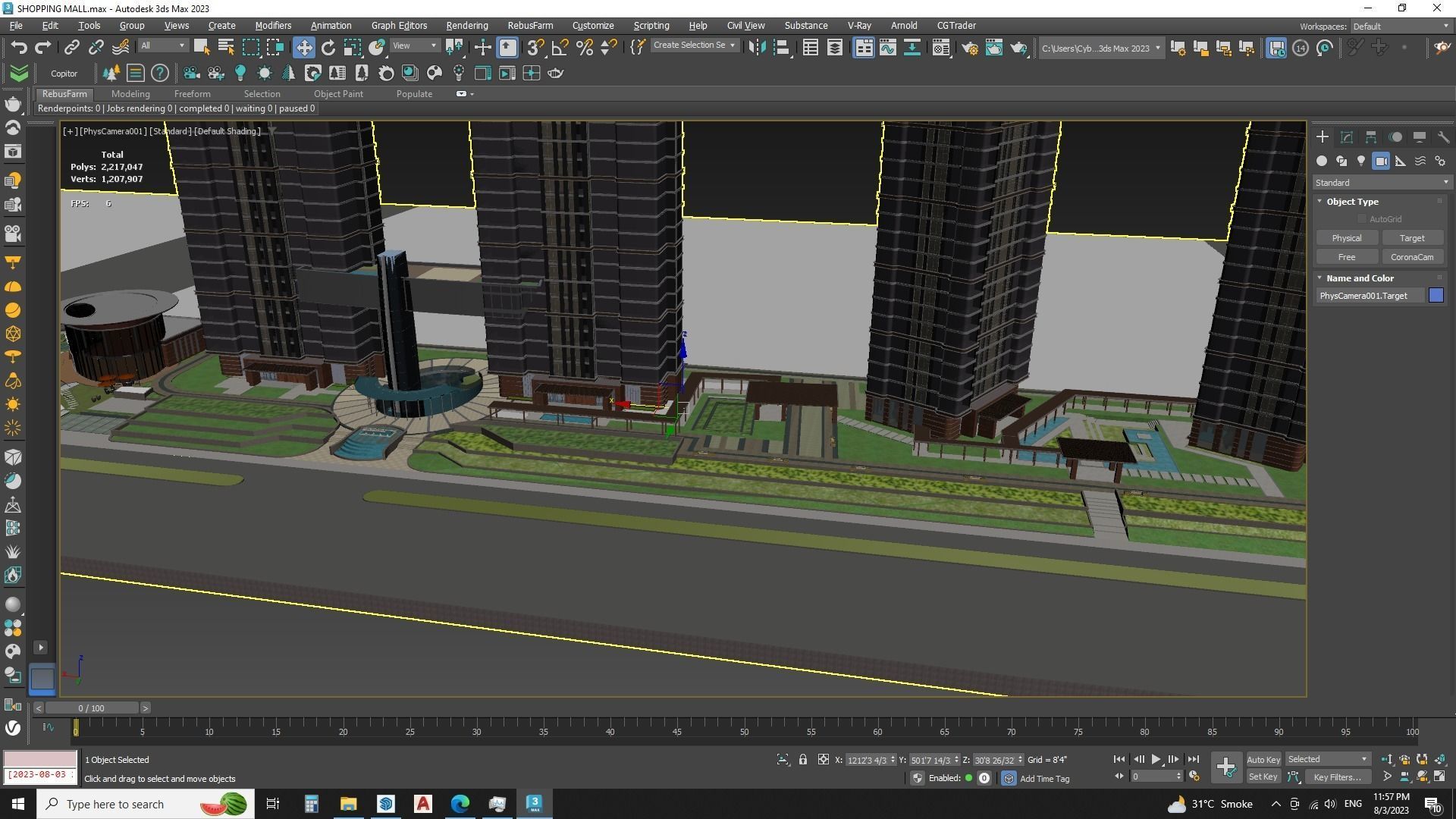Select the Cameras category icon

tap(1381, 161)
